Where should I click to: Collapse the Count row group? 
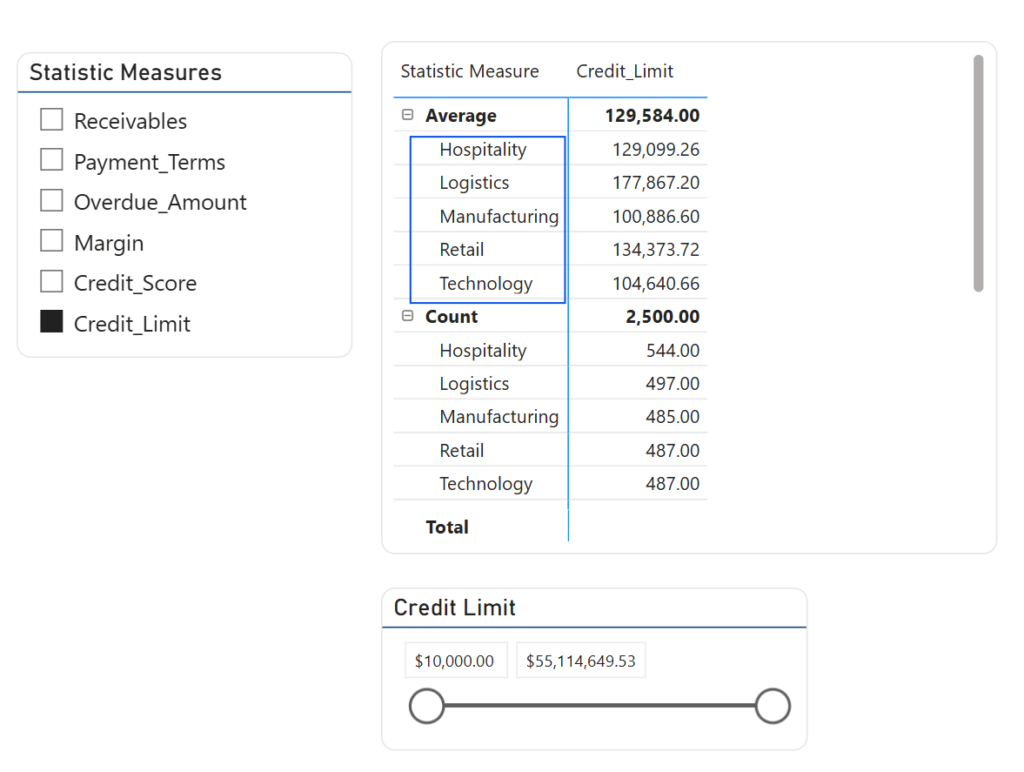point(408,316)
